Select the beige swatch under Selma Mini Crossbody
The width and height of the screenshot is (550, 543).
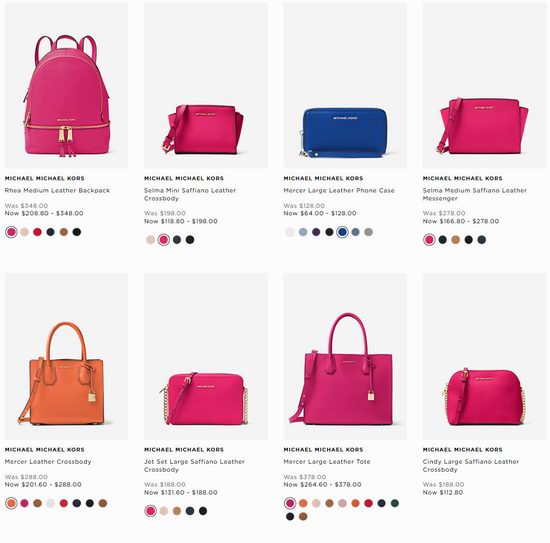(150, 240)
